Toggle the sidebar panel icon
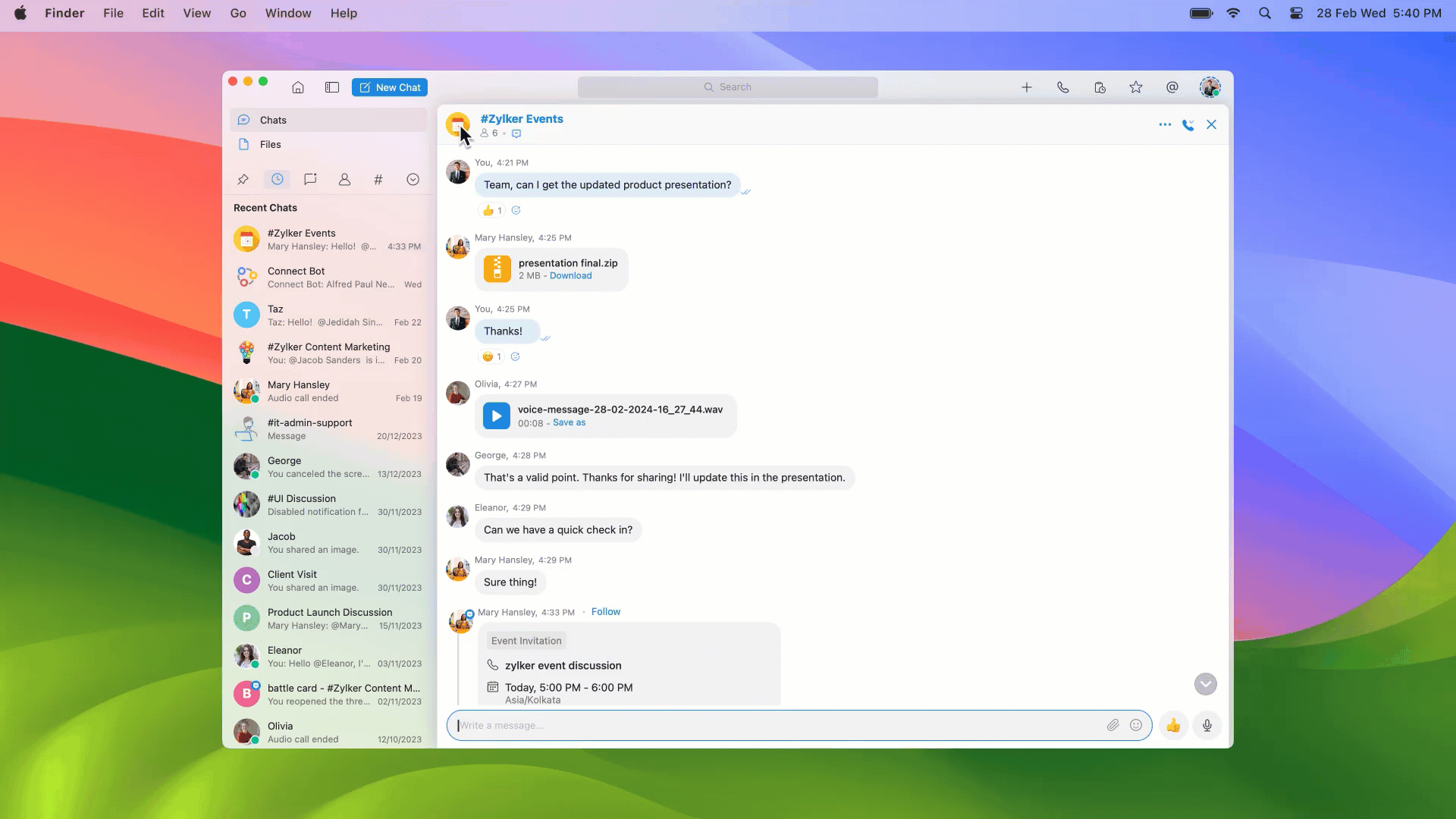 (x=332, y=87)
